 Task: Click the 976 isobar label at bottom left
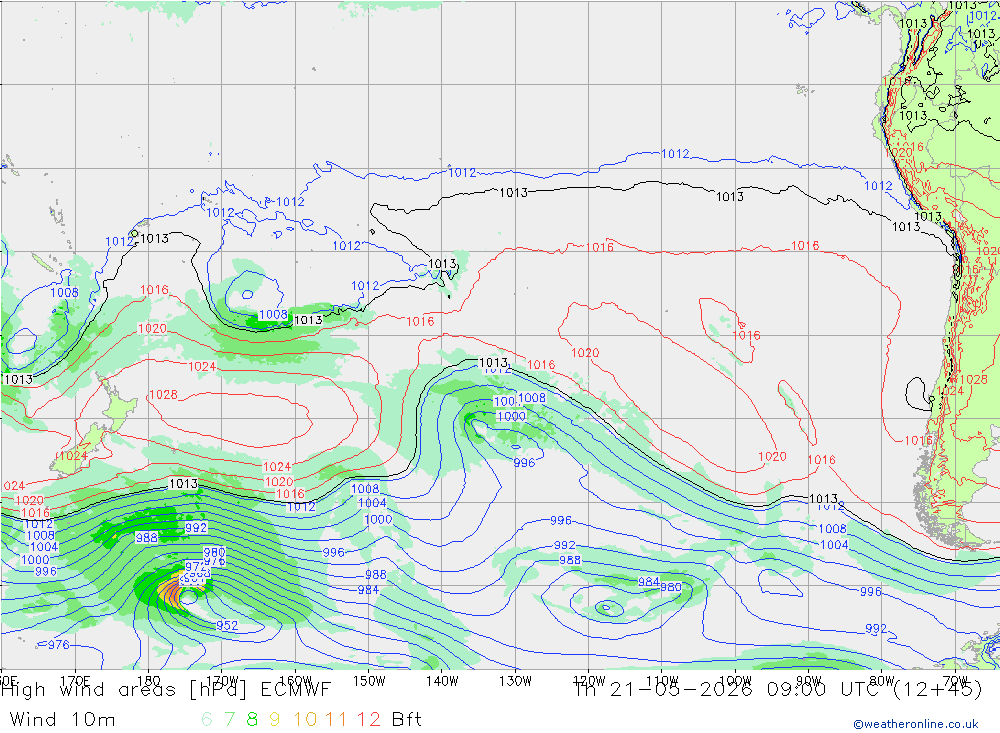(x=59, y=645)
